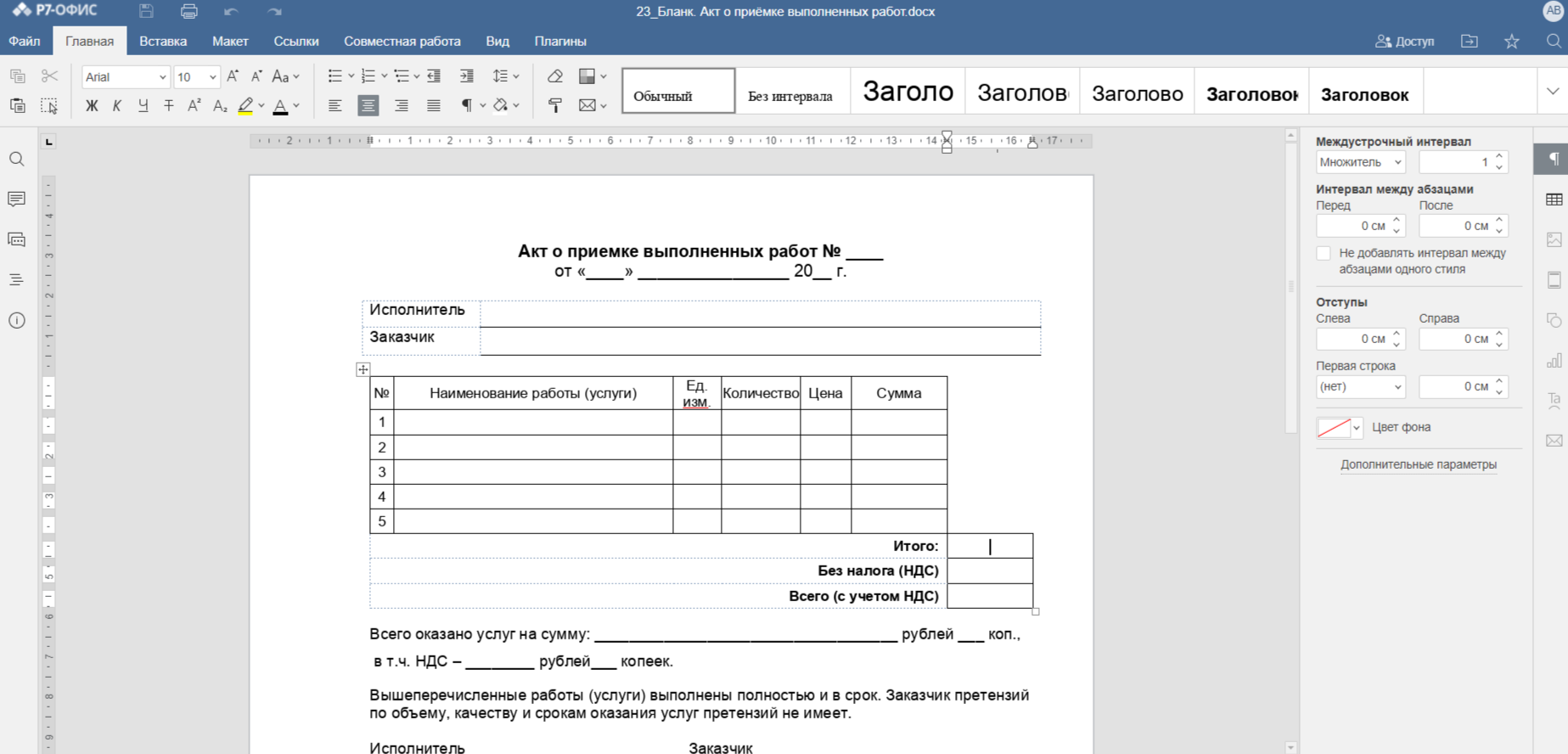Image resolution: width=1568 pixels, height=754 pixels.
Task: Toggle strikethrough formatting
Action: 169,105
